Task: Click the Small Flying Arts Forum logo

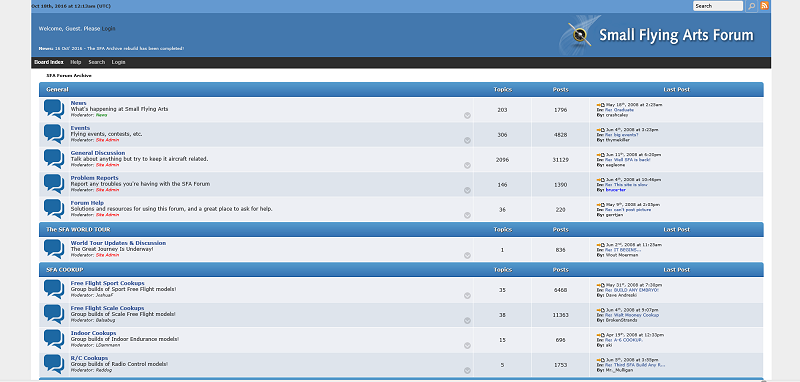Action: click(656, 35)
